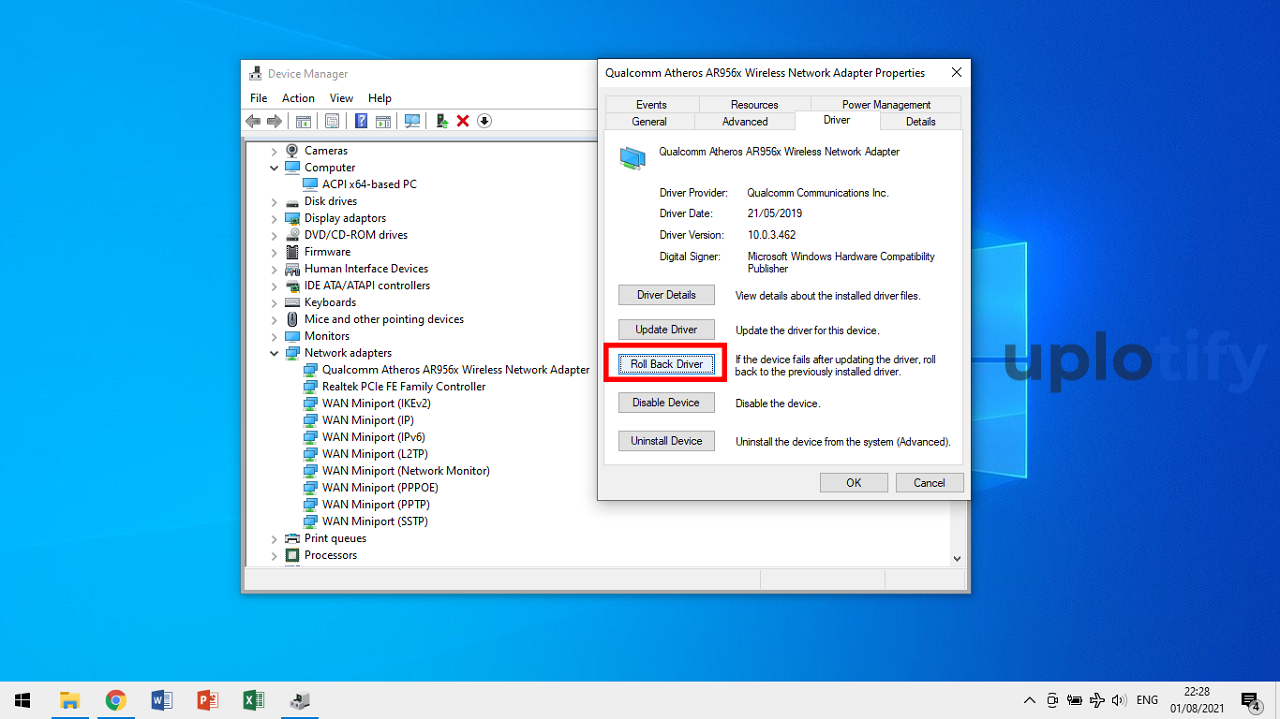This screenshot has height=719, width=1280.
Task: Open Microsoft Word from the taskbar
Action: [x=161, y=700]
